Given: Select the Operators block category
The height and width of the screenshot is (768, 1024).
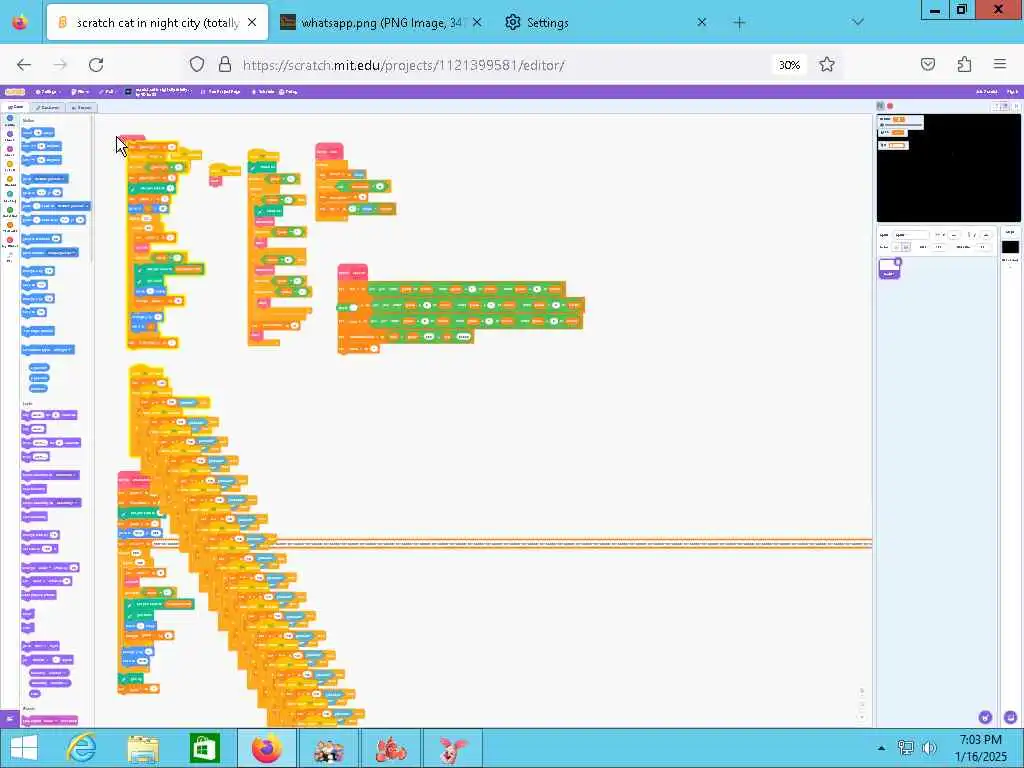Looking at the screenshot, I should point(10,212).
